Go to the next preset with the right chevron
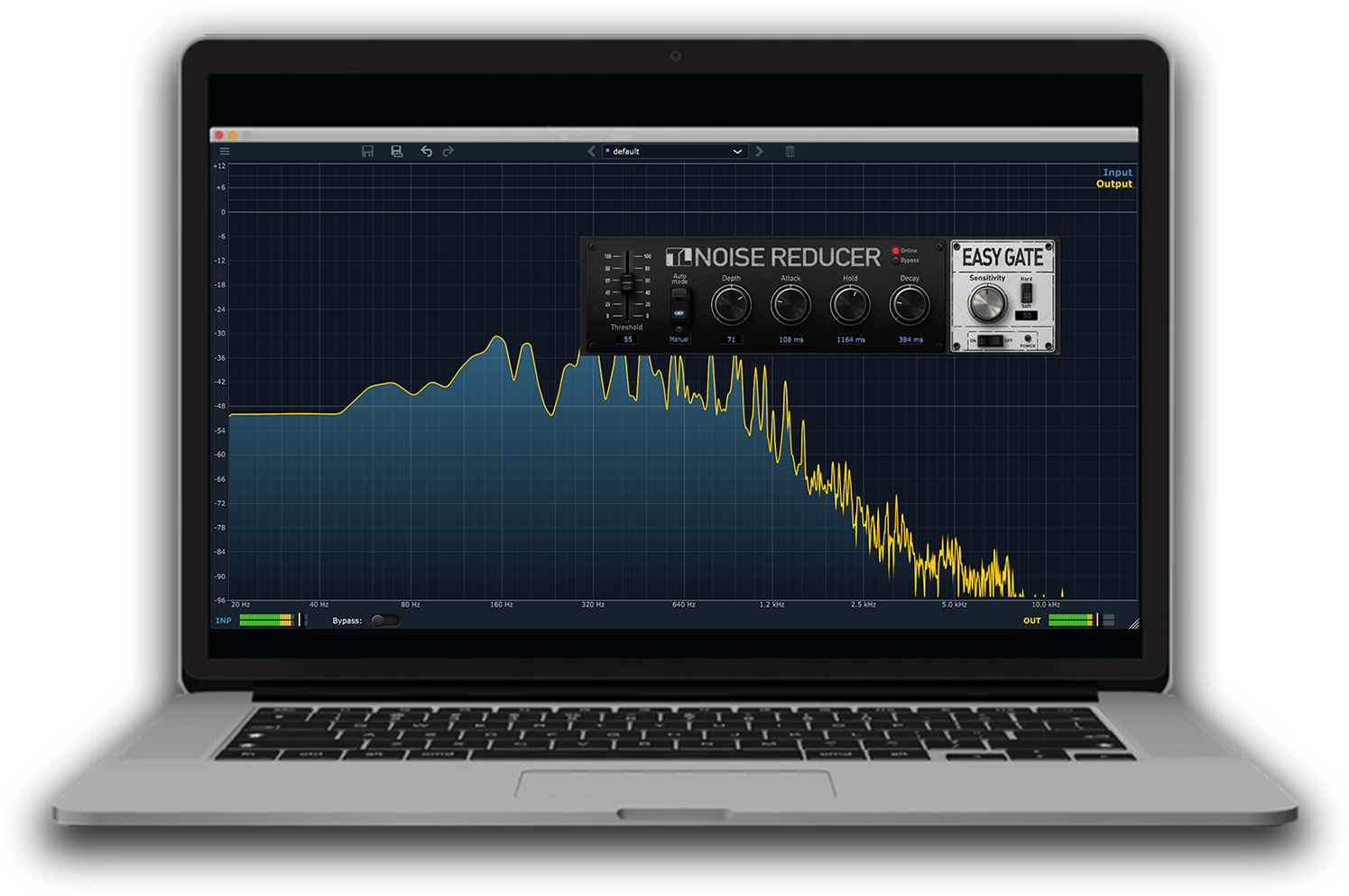Viewport: 1349px width, 896px height. [x=760, y=152]
